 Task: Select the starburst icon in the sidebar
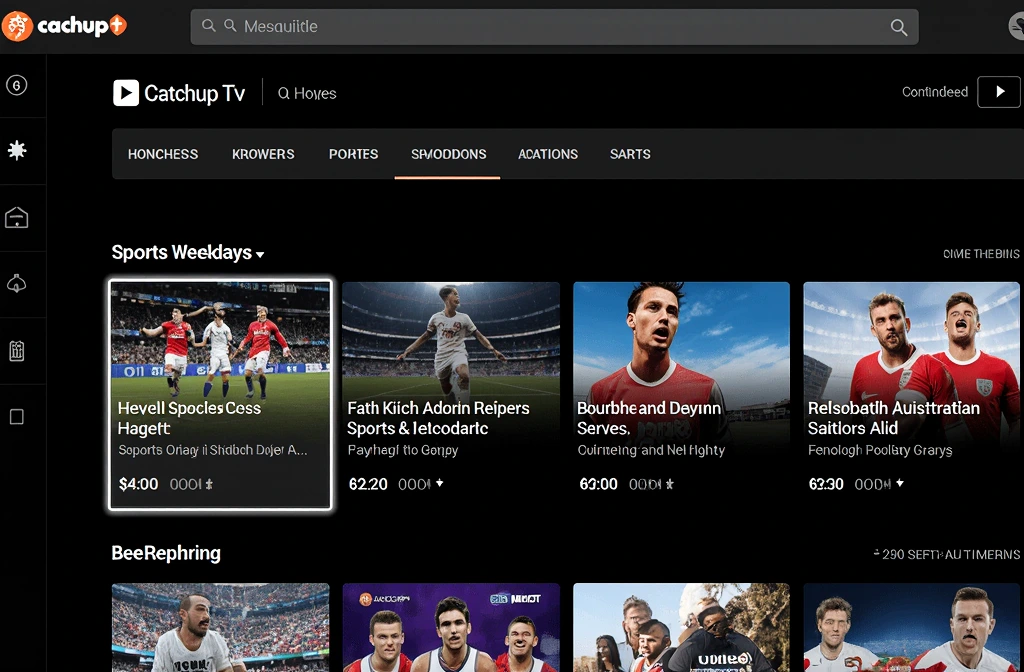click(x=17, y=150)
